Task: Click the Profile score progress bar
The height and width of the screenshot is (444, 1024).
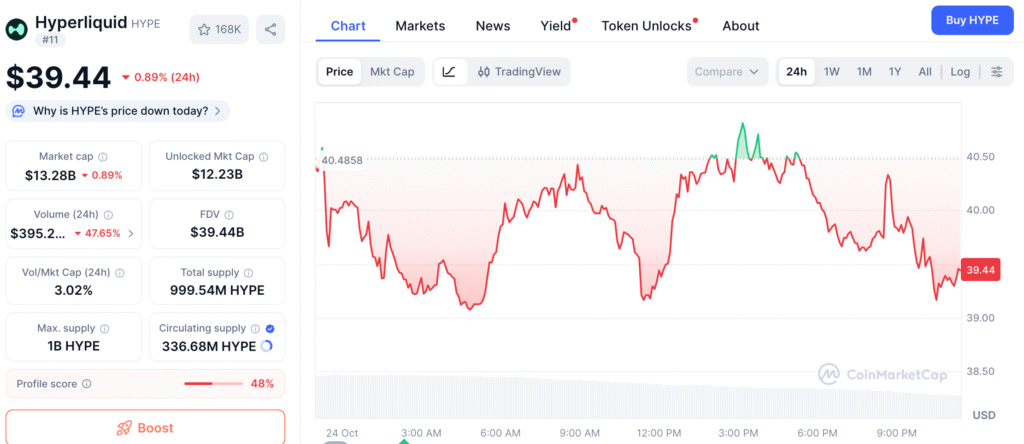Action: point(213,384)
